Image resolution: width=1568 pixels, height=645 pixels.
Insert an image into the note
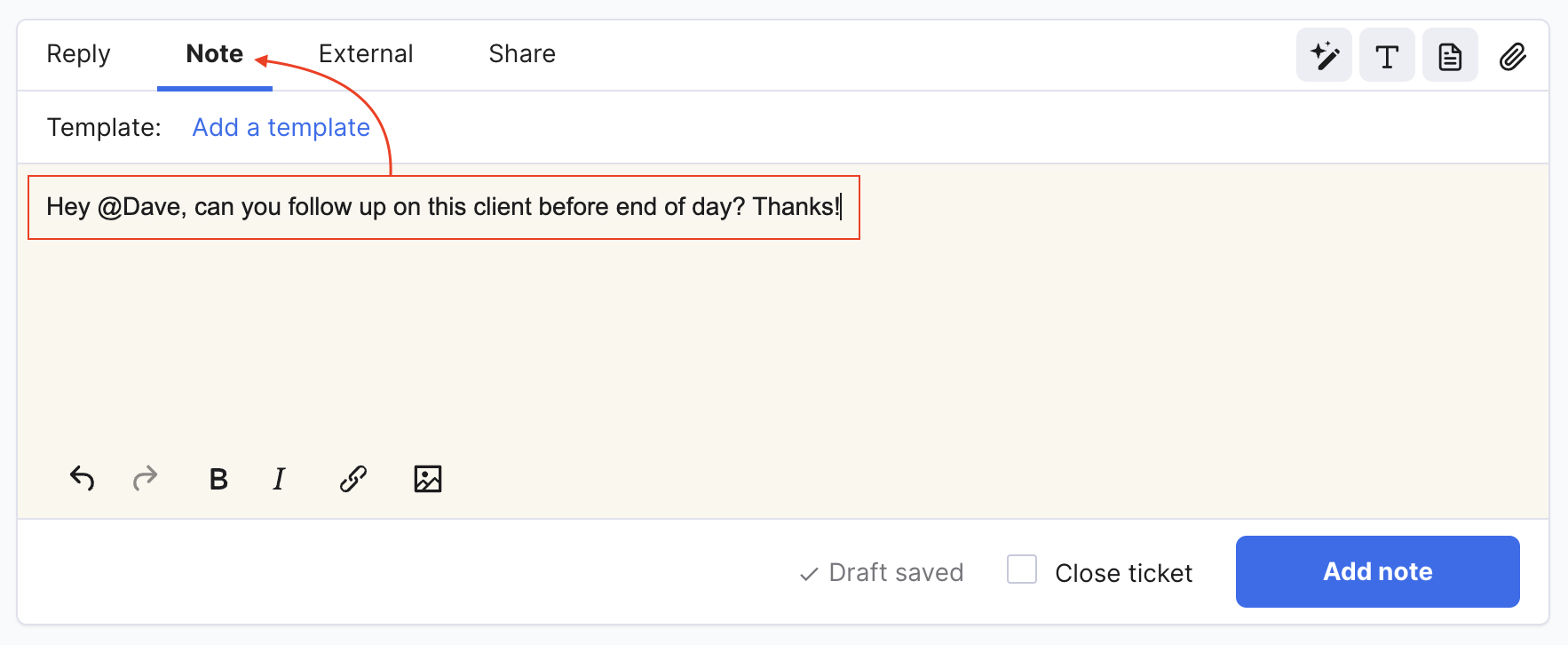tap(427, 479)
